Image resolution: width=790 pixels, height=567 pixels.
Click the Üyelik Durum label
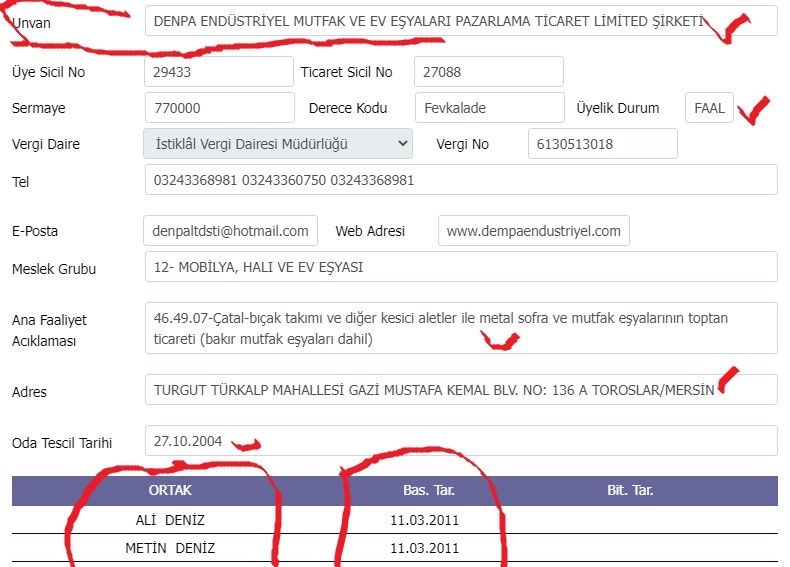618,108
